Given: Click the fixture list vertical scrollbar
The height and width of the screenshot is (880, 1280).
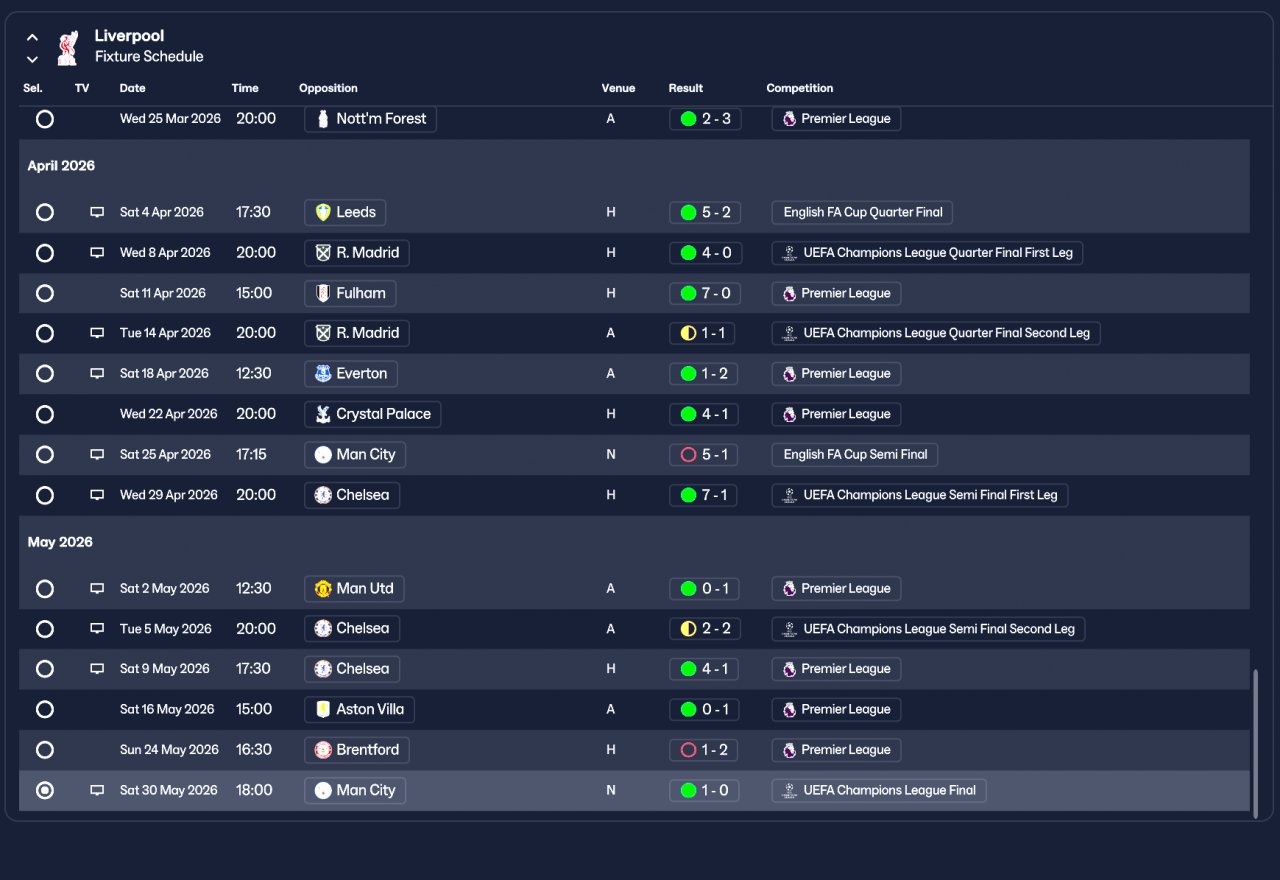Looking at the screenshot, I should tap(1256, 744).
